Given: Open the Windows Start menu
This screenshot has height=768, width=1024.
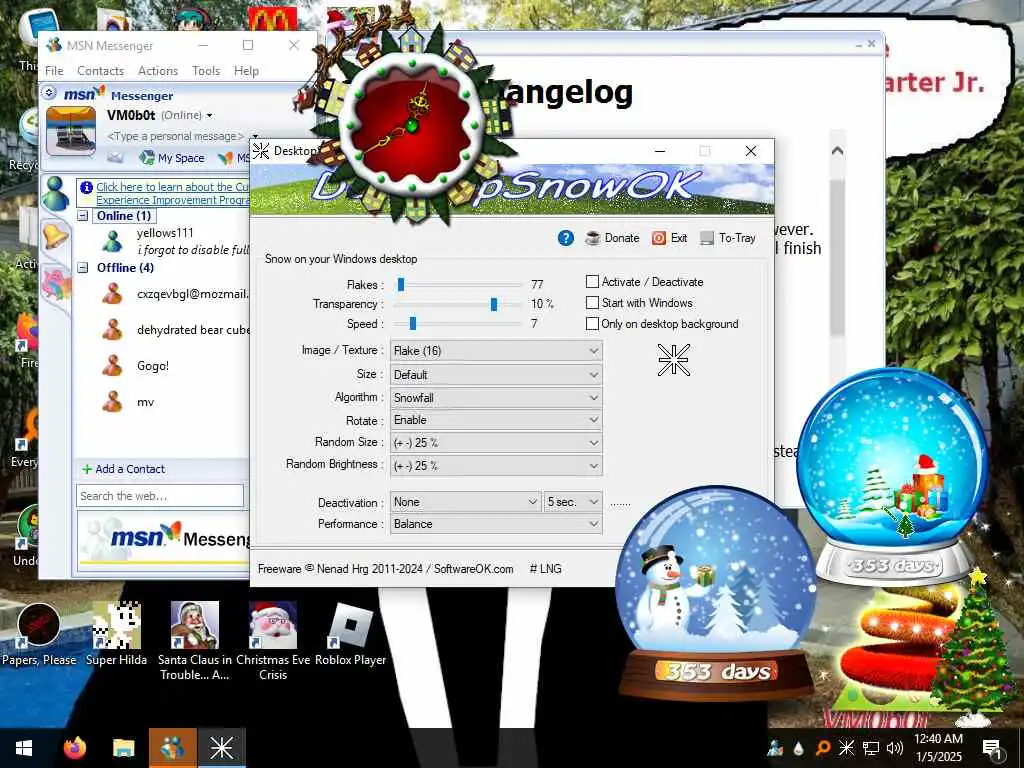Looking at the screenshot, I should pos(24,748).
